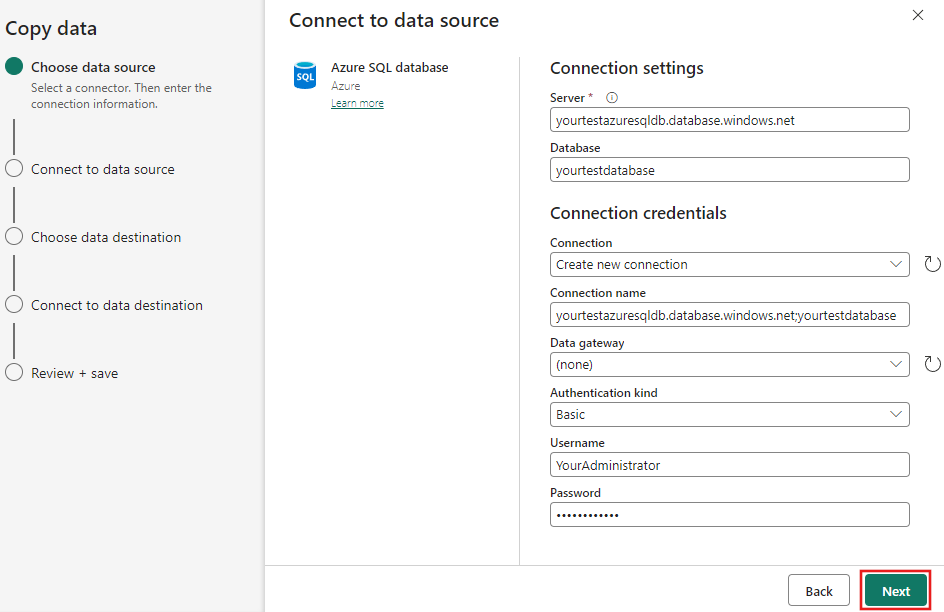Viewport: 944px width, 612px height.
Task: Select the Connect to data destination step circle
Action: [14, 304]
